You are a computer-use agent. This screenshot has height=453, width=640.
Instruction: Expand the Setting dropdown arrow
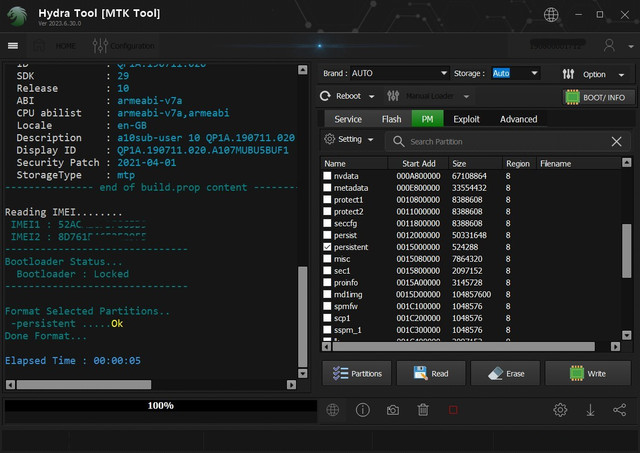(x=370, y=140)
